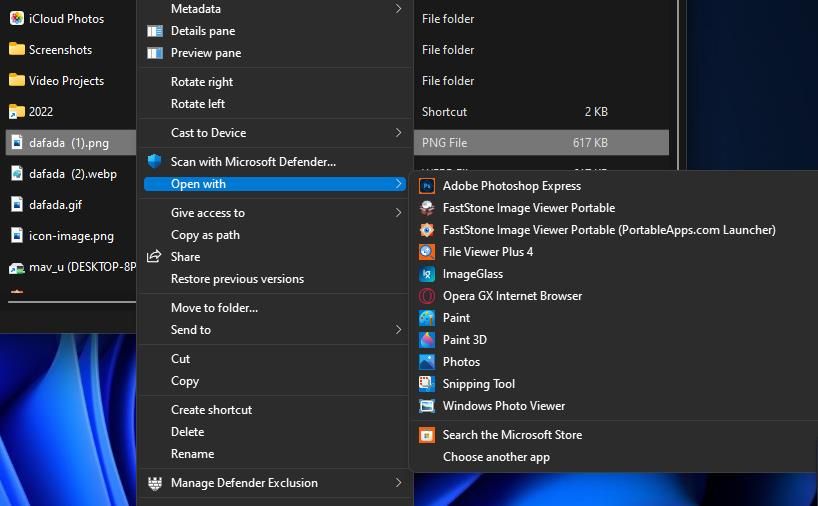Image resolution: width=818 pixels, height=506 pixels.
Task: Click the Microsoft Defender shield icon
Action: (x=154, y=162)
